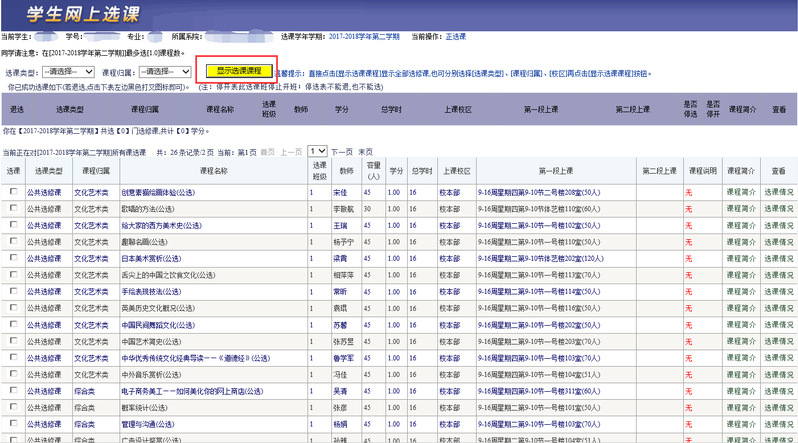The image size is (798, 443).
Task: Tick checkbox for 创意素描绘画体验 course
Action: tap(13, 191)
